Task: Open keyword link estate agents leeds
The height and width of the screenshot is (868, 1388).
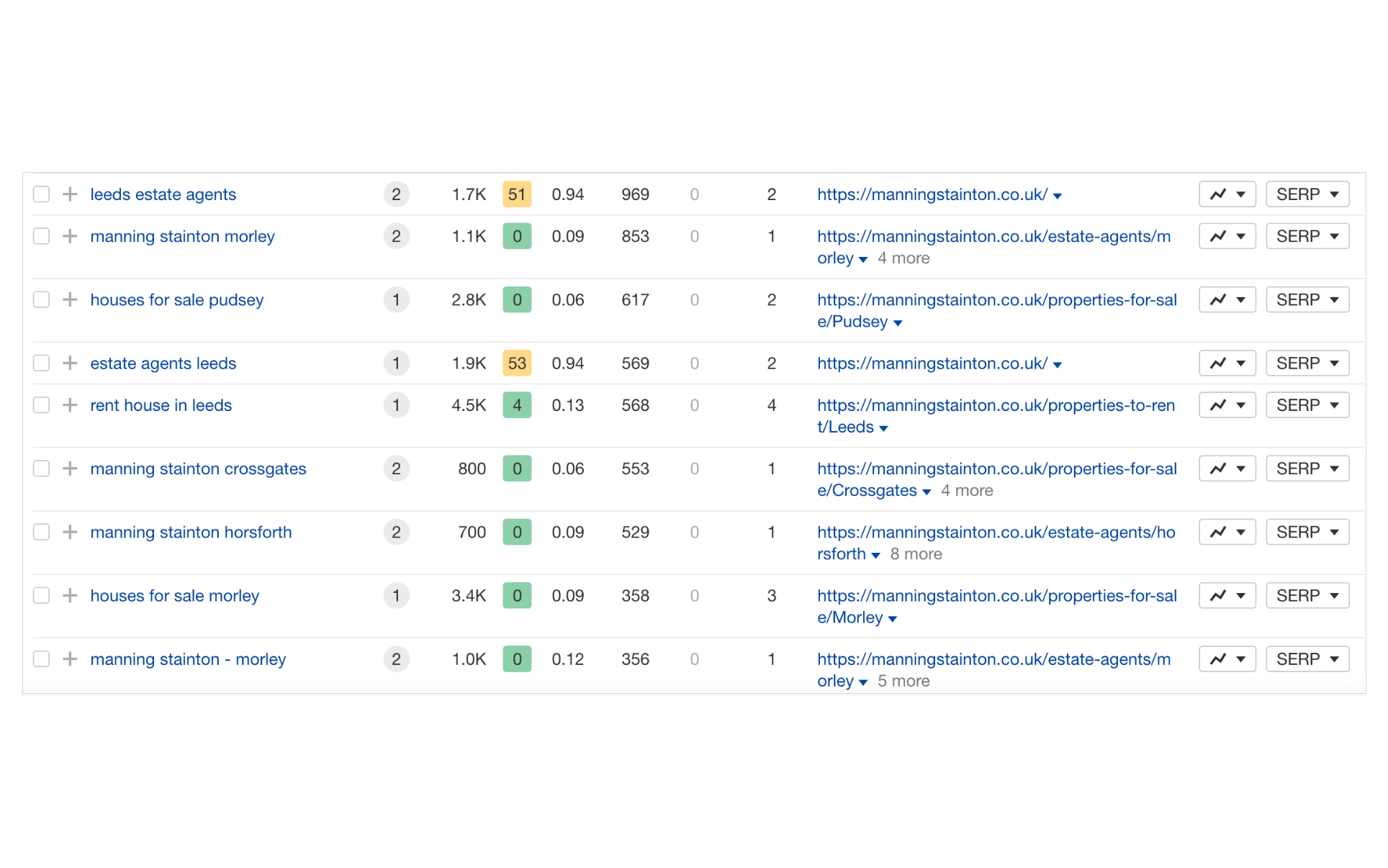Action: [163, 363]
